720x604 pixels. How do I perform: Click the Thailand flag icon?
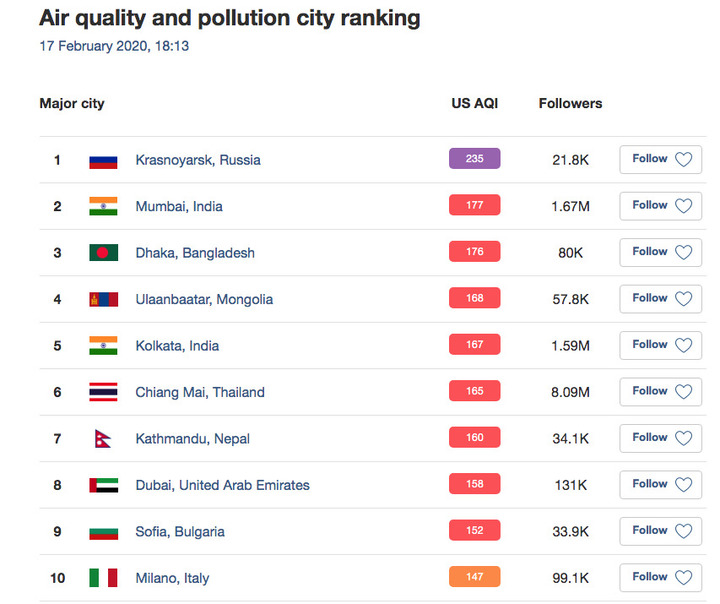coord(103,392)
